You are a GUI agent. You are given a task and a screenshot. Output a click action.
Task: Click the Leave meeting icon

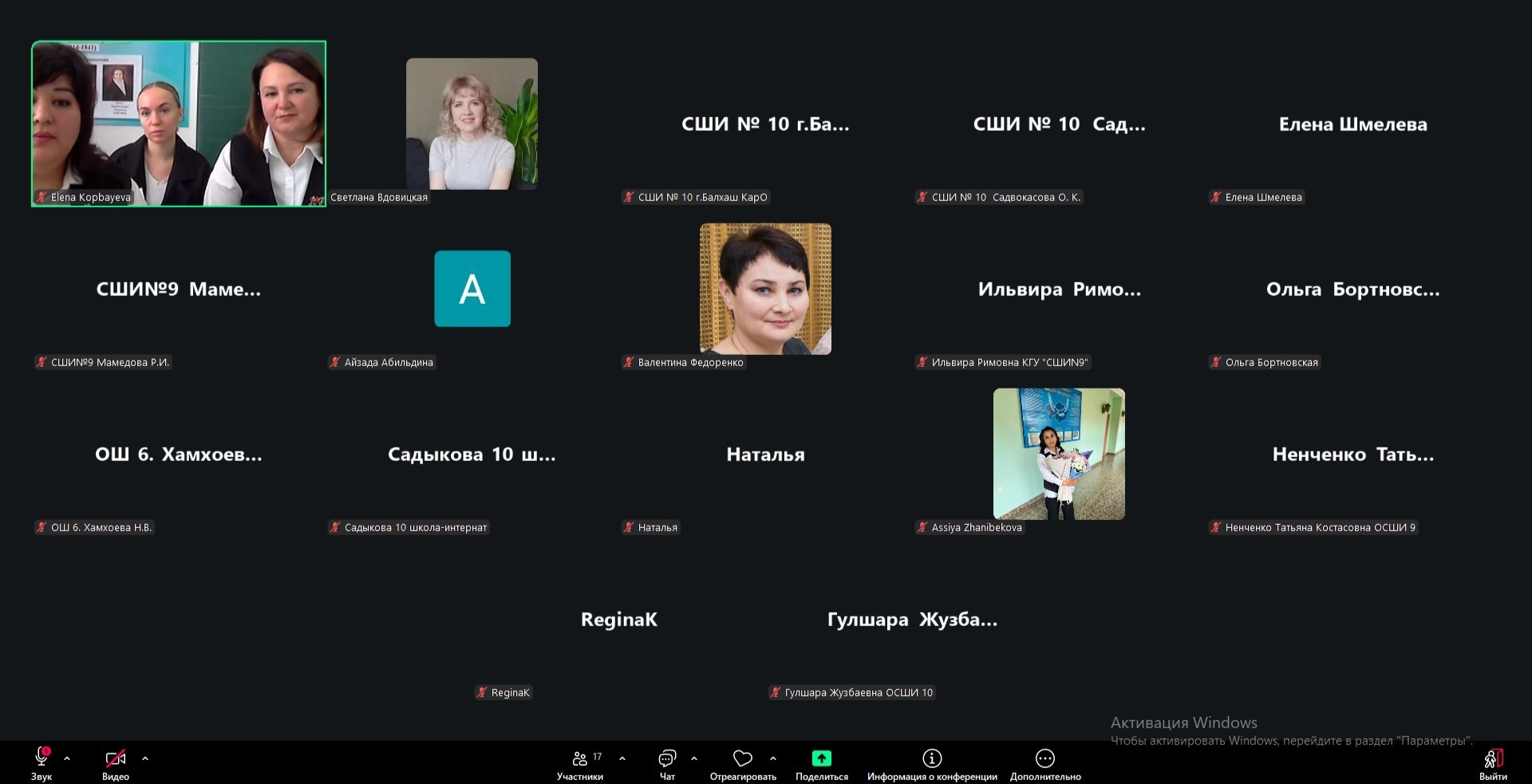click(1492, 758)
